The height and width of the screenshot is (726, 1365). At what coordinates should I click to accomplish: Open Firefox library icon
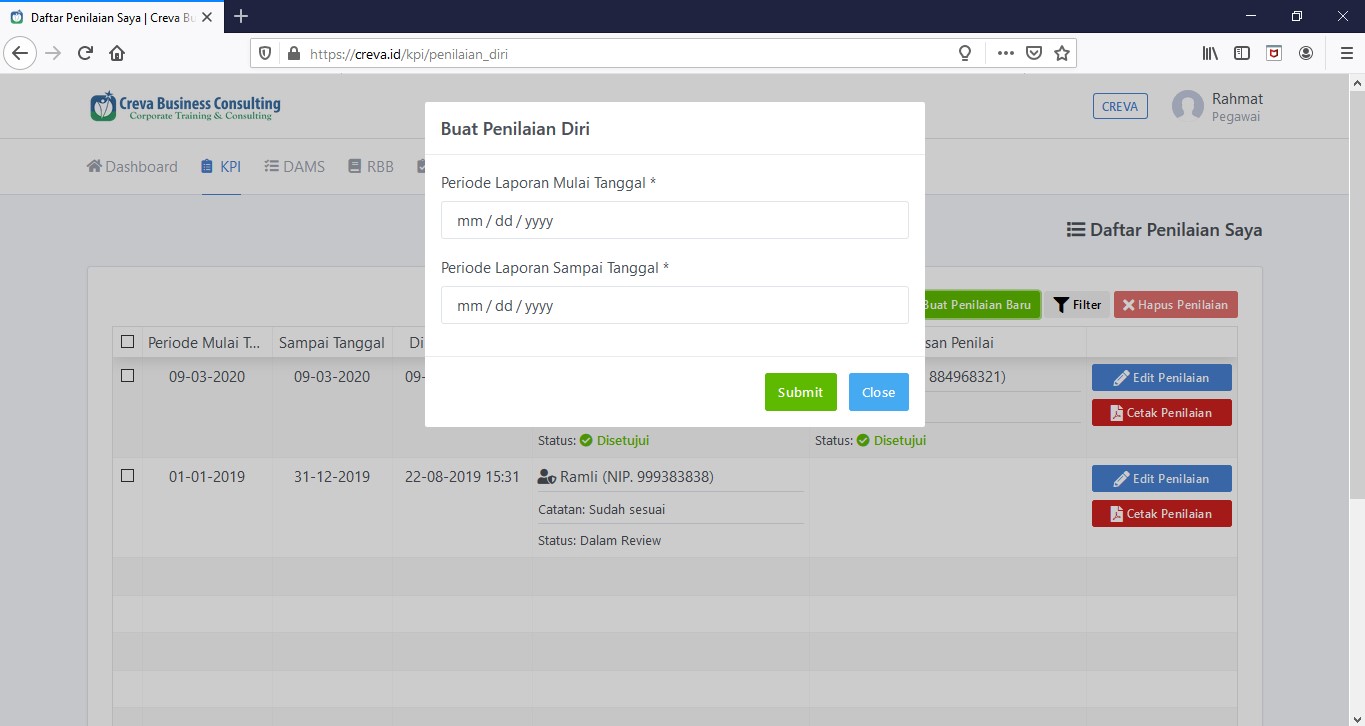pos(1211,54)
